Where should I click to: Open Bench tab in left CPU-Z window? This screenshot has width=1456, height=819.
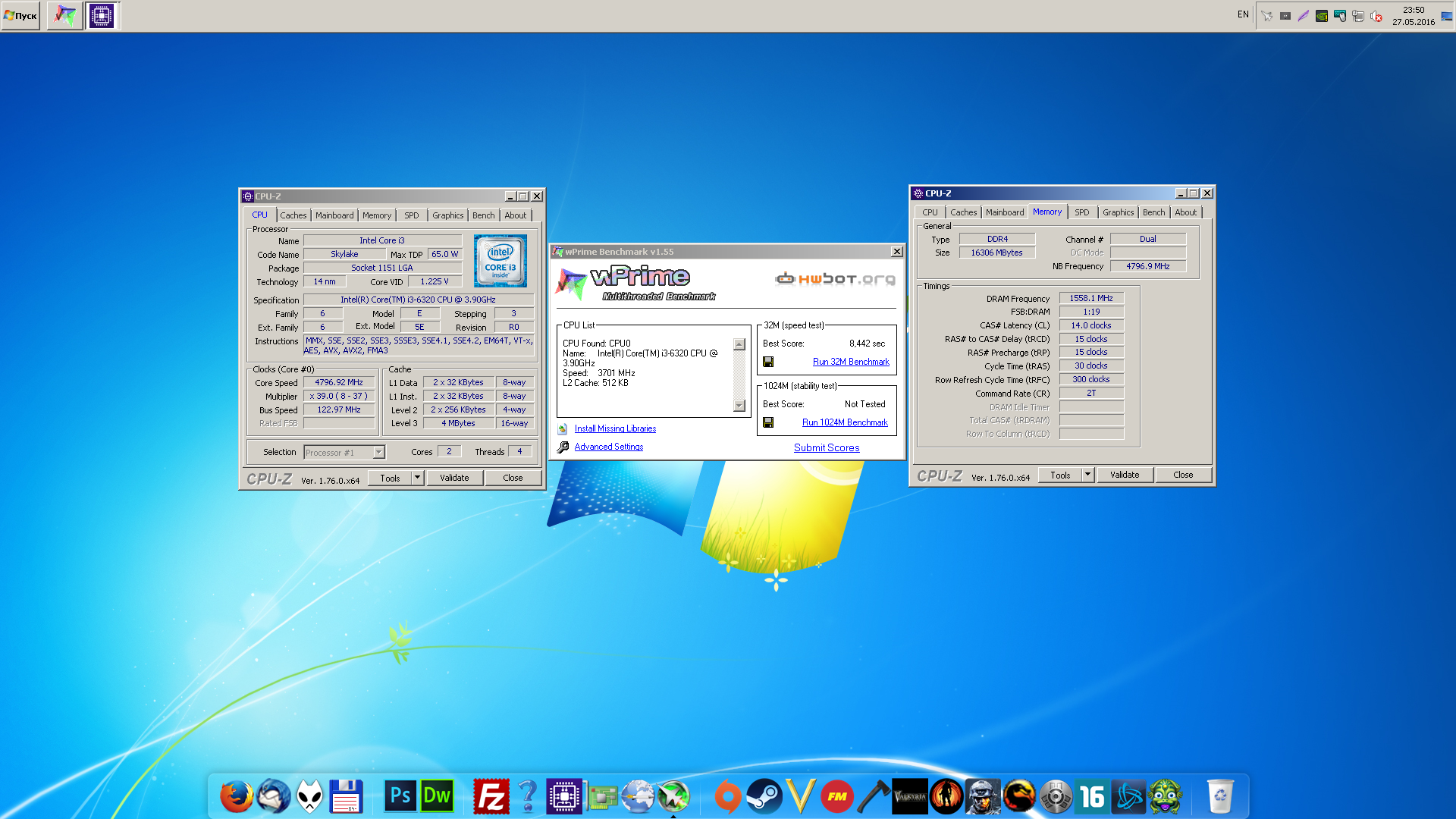(x=484, y=215)
